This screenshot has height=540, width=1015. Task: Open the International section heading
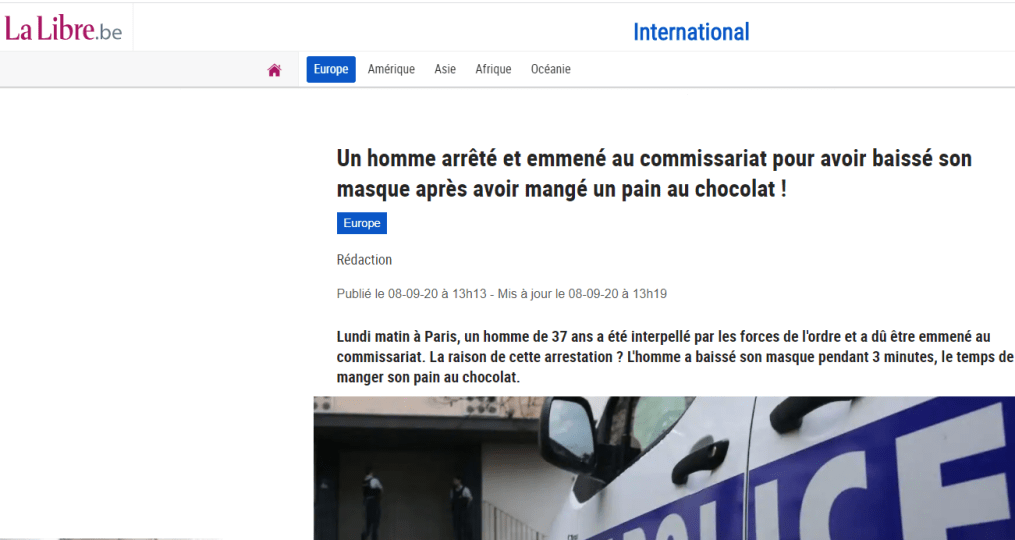tap(691, 32)
